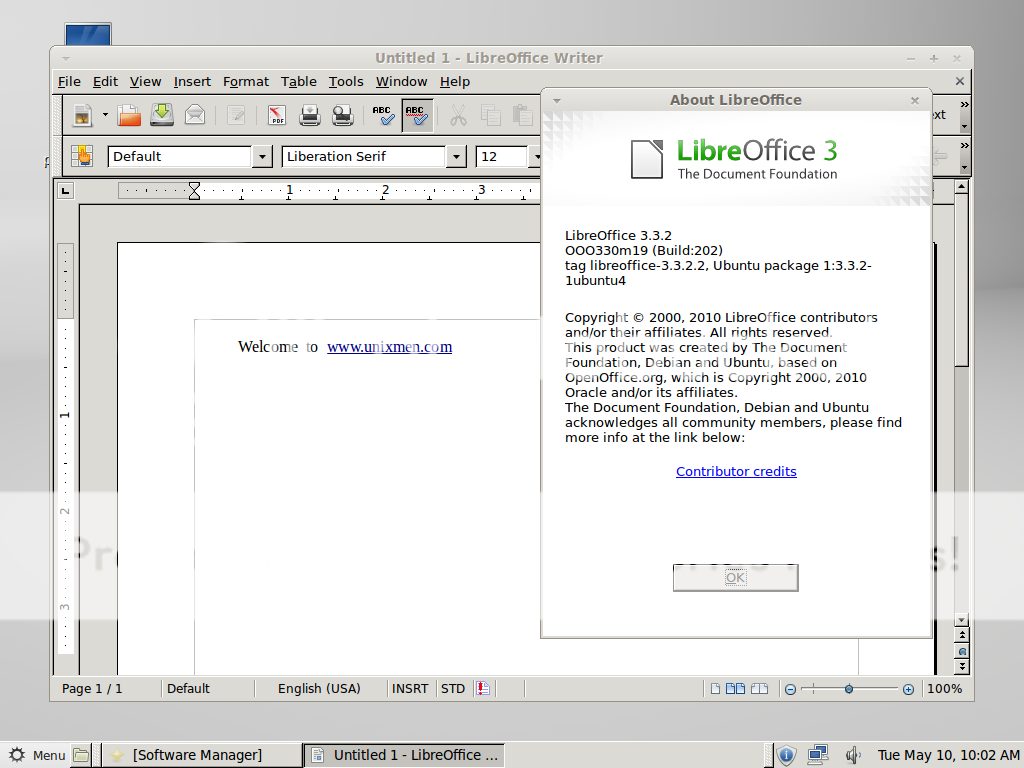Open the About LibreOffice title bar menu arrow
The width and height of the screenshot is (1024, 768).
click(x=557, y=101)
